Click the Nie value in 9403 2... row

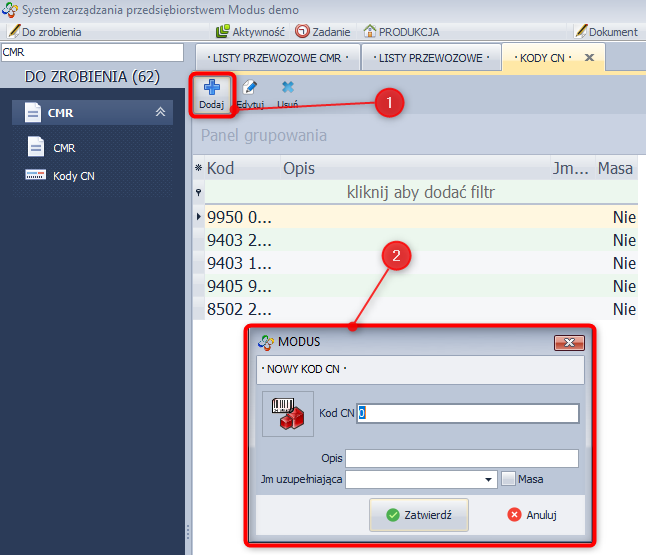click(x=624, y=240)
